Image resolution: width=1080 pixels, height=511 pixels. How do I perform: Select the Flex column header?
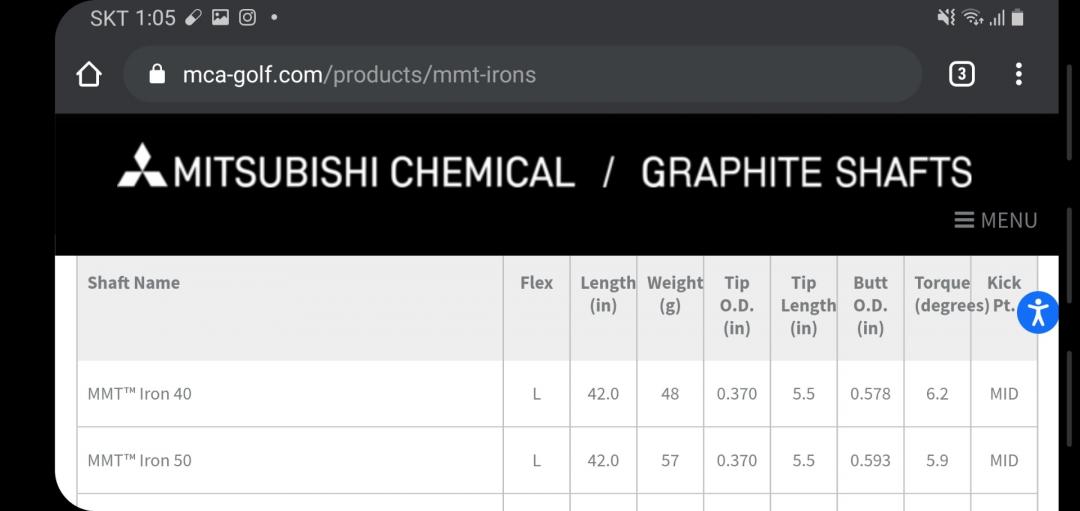pos(536,283)
